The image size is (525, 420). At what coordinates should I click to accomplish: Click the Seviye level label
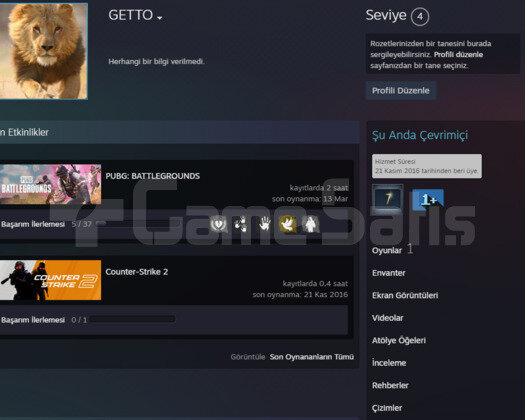click(x=386, y=15)
